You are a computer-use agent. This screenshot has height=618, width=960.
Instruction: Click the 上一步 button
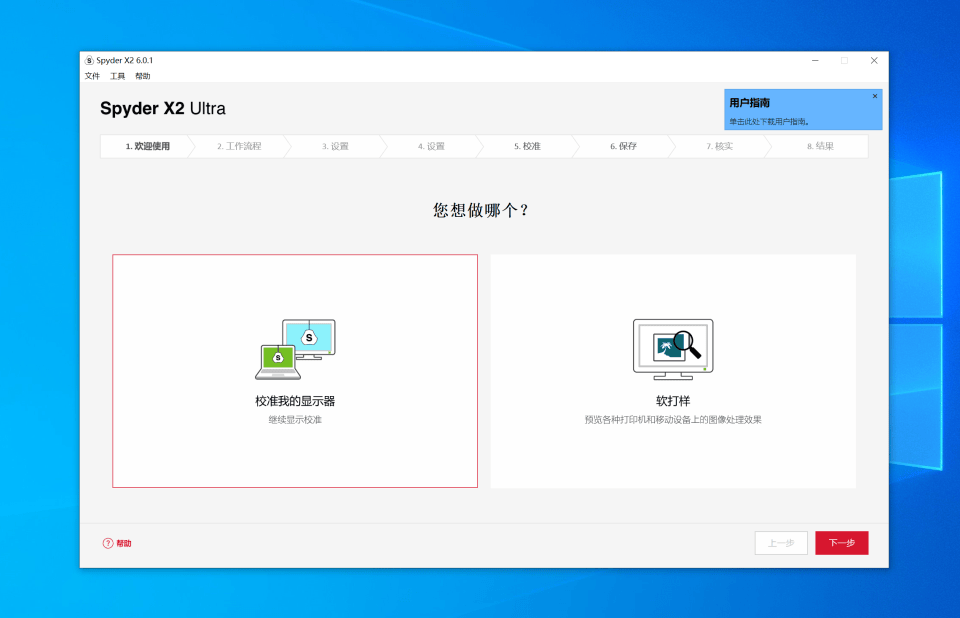click(781, 543)
